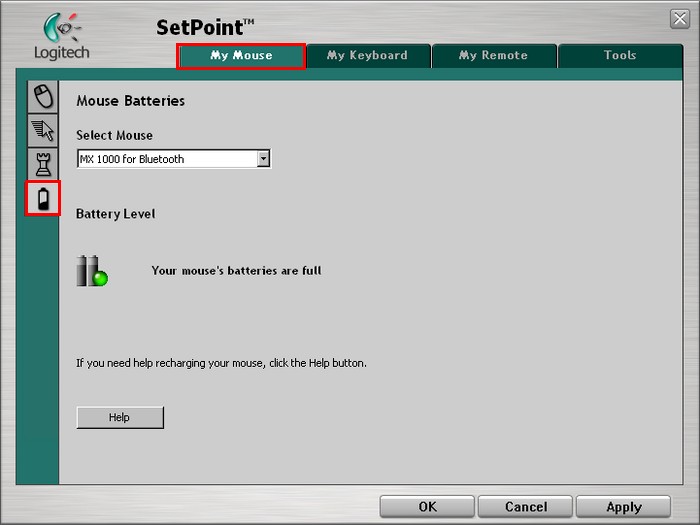Open the Tools tab
The width and height of the screenshot is (700, 525).
[x=620, y=56]
